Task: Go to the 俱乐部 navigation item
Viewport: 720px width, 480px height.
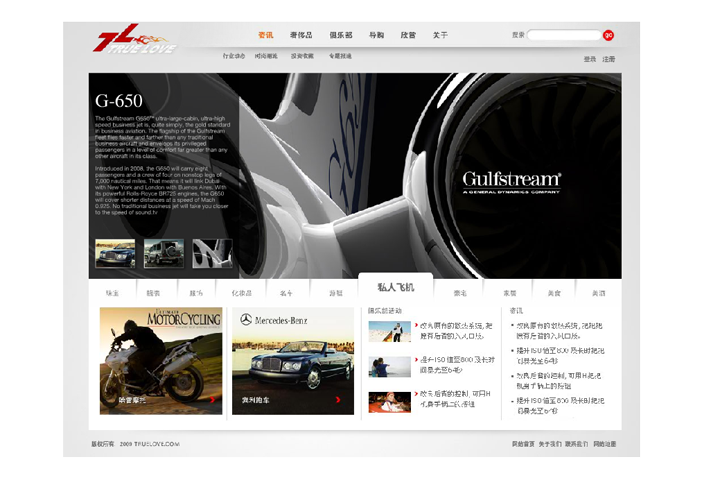Action: click(341, 35)
